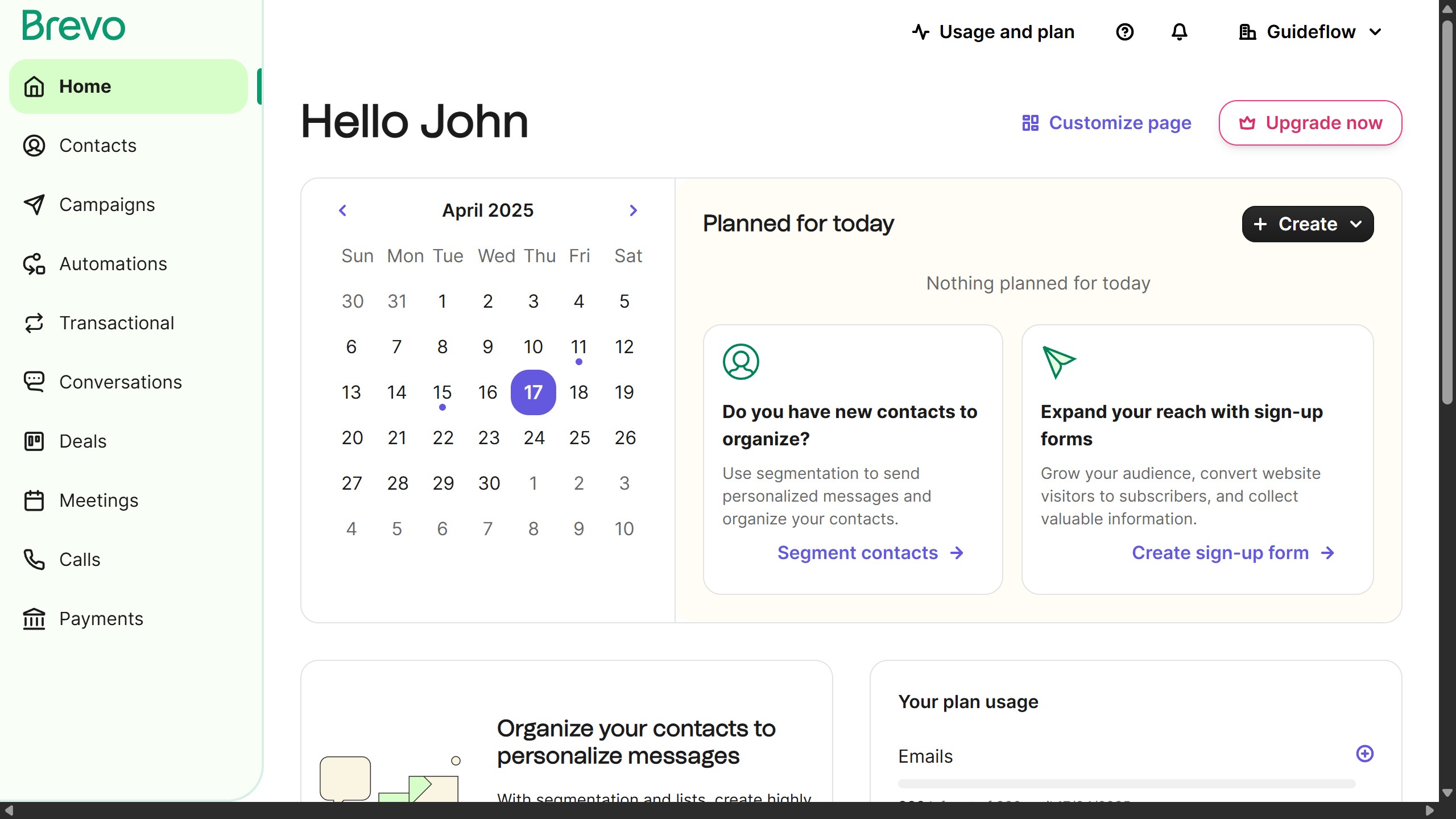Expand the Guideflow account dropdown

point(1310,32)
